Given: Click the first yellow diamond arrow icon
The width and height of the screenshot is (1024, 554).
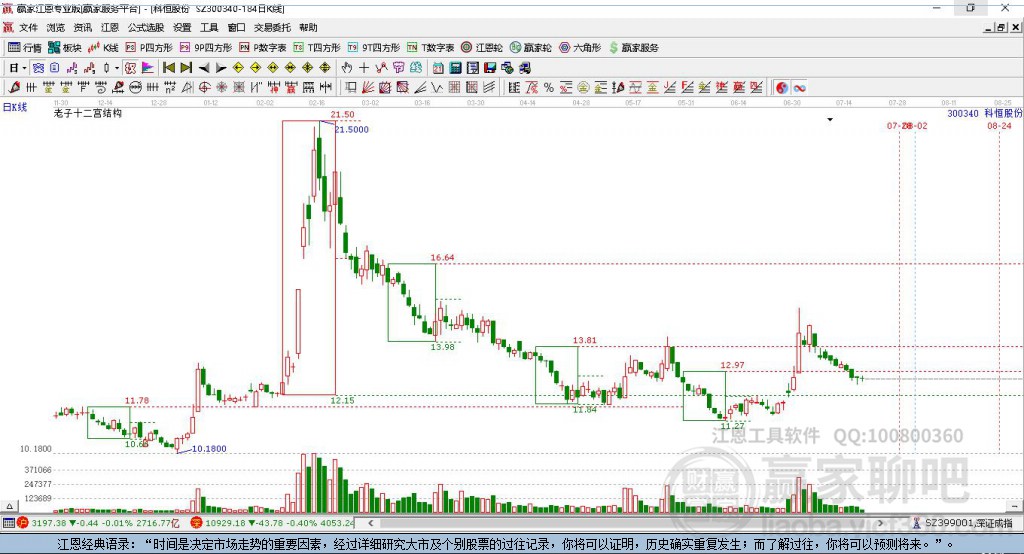Looking at the screenshot, I should click(x=238, y=68).
